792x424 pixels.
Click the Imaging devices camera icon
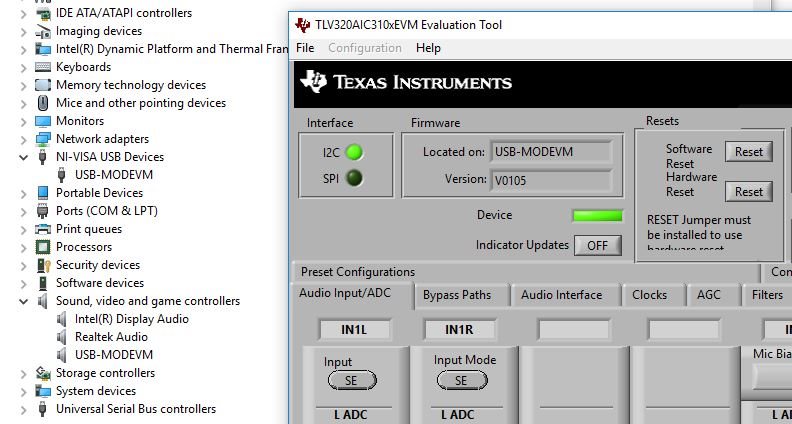[43, 31]
